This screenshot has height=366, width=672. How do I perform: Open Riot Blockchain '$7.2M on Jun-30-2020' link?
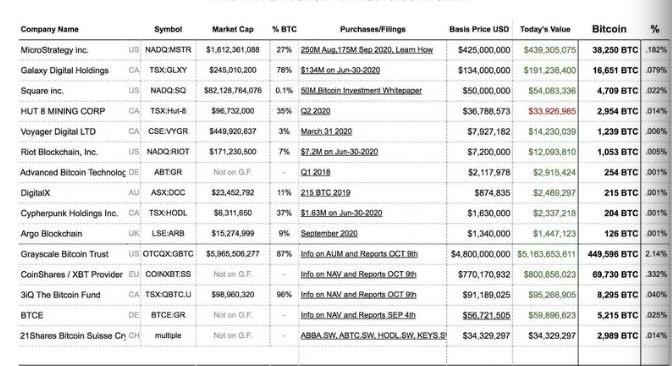(x=339, y=152)
